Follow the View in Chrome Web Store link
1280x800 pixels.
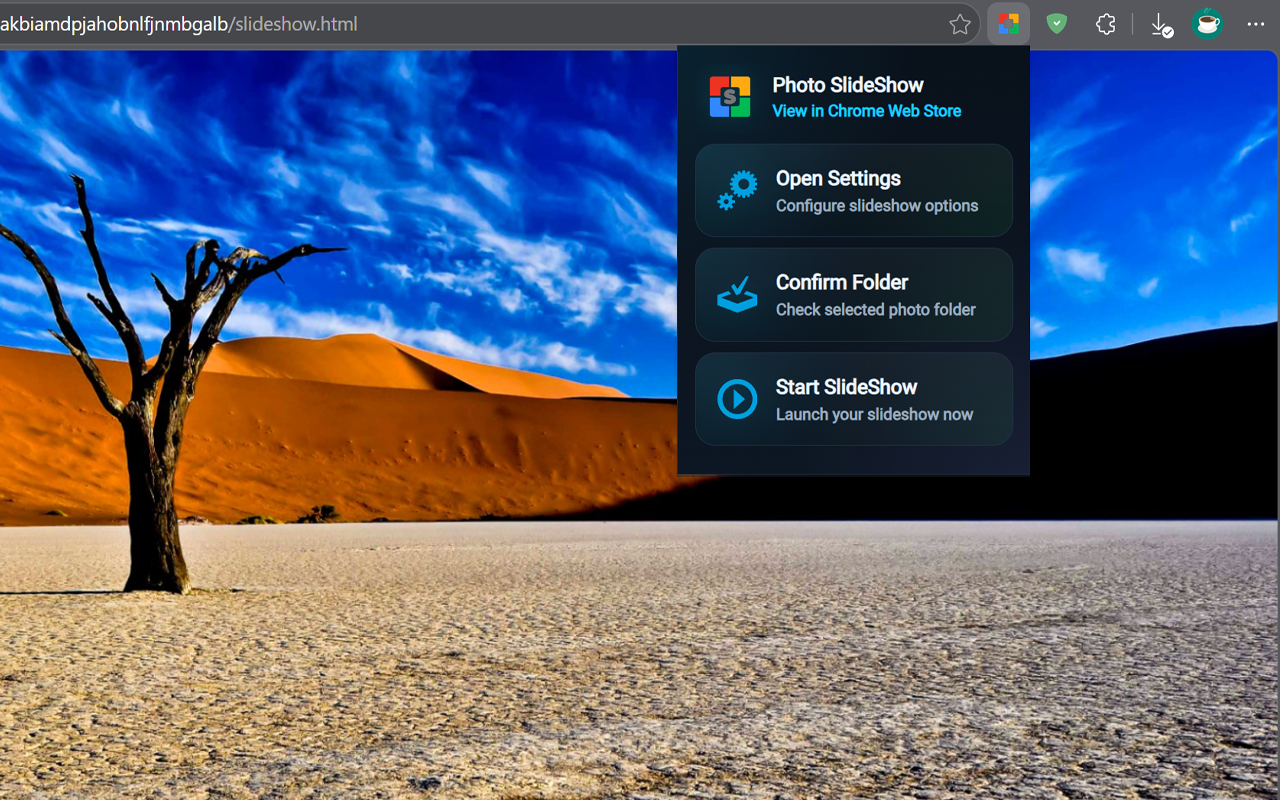(867, 111)
